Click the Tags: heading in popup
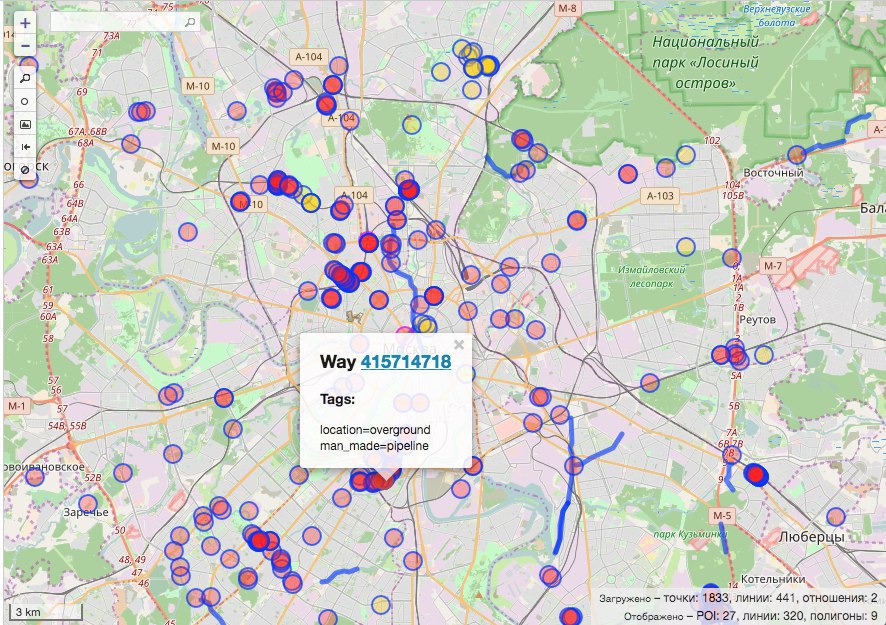This screenshot has height=625, width=886. [x=337, y=399]
